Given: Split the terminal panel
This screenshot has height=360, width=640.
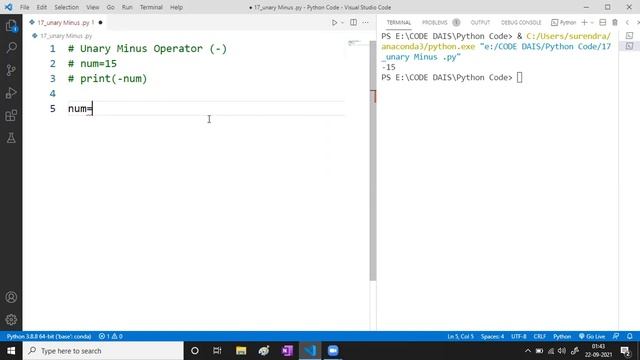Looking at the screenshot, I should tap(602, 22).
